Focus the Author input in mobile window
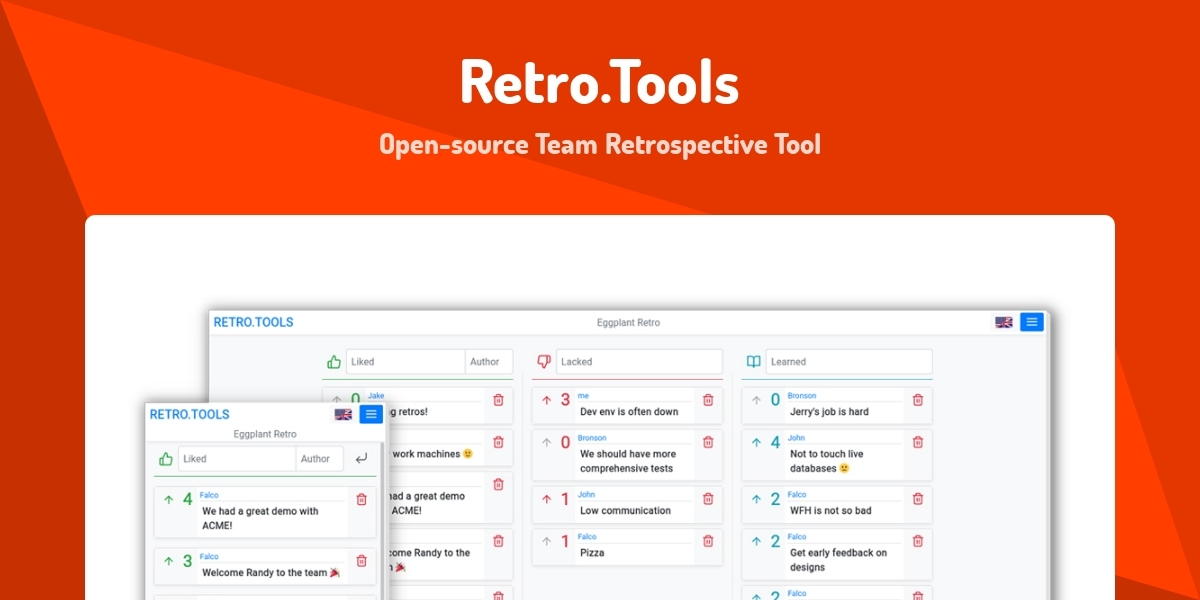 coord(320,459)
